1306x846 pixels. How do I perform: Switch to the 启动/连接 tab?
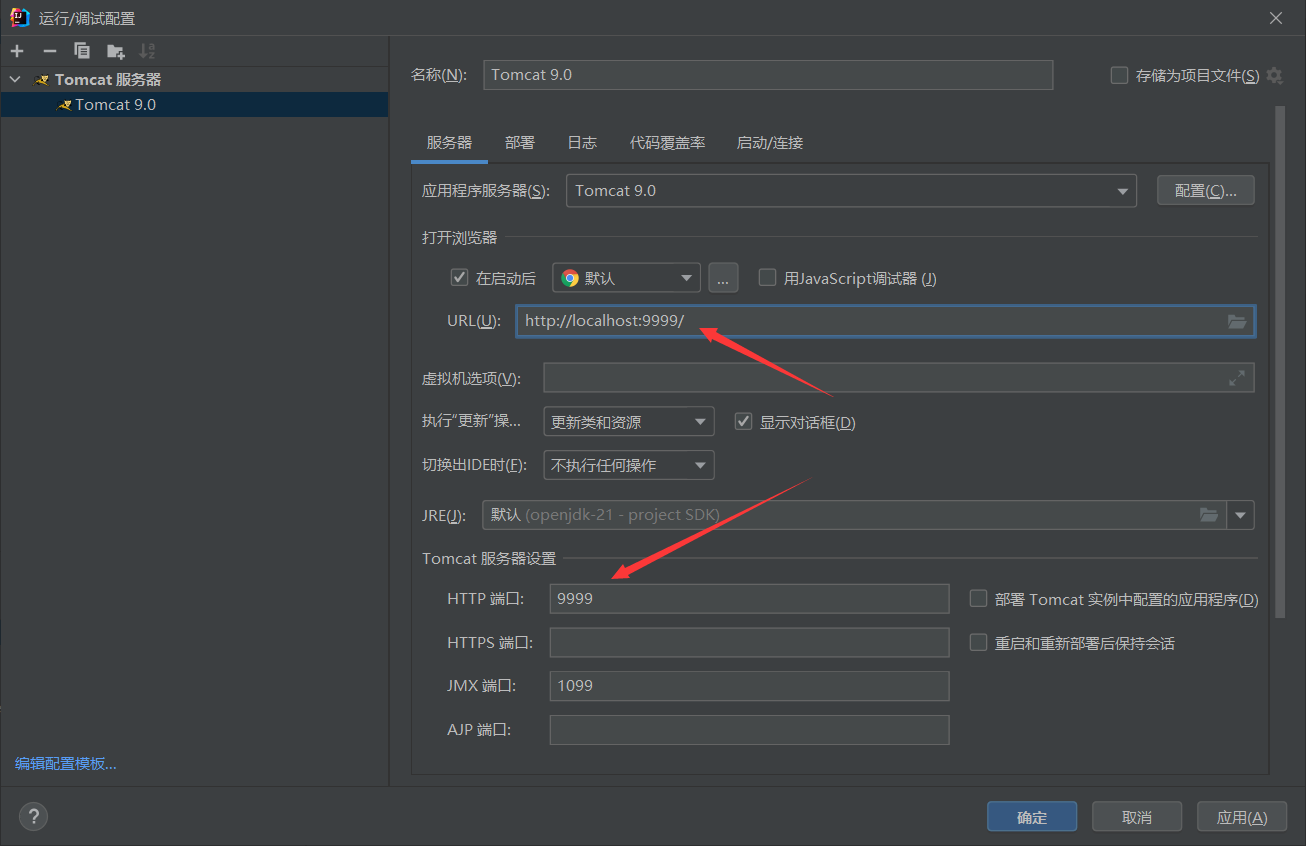pyautogui.click(x=770, y=143)
